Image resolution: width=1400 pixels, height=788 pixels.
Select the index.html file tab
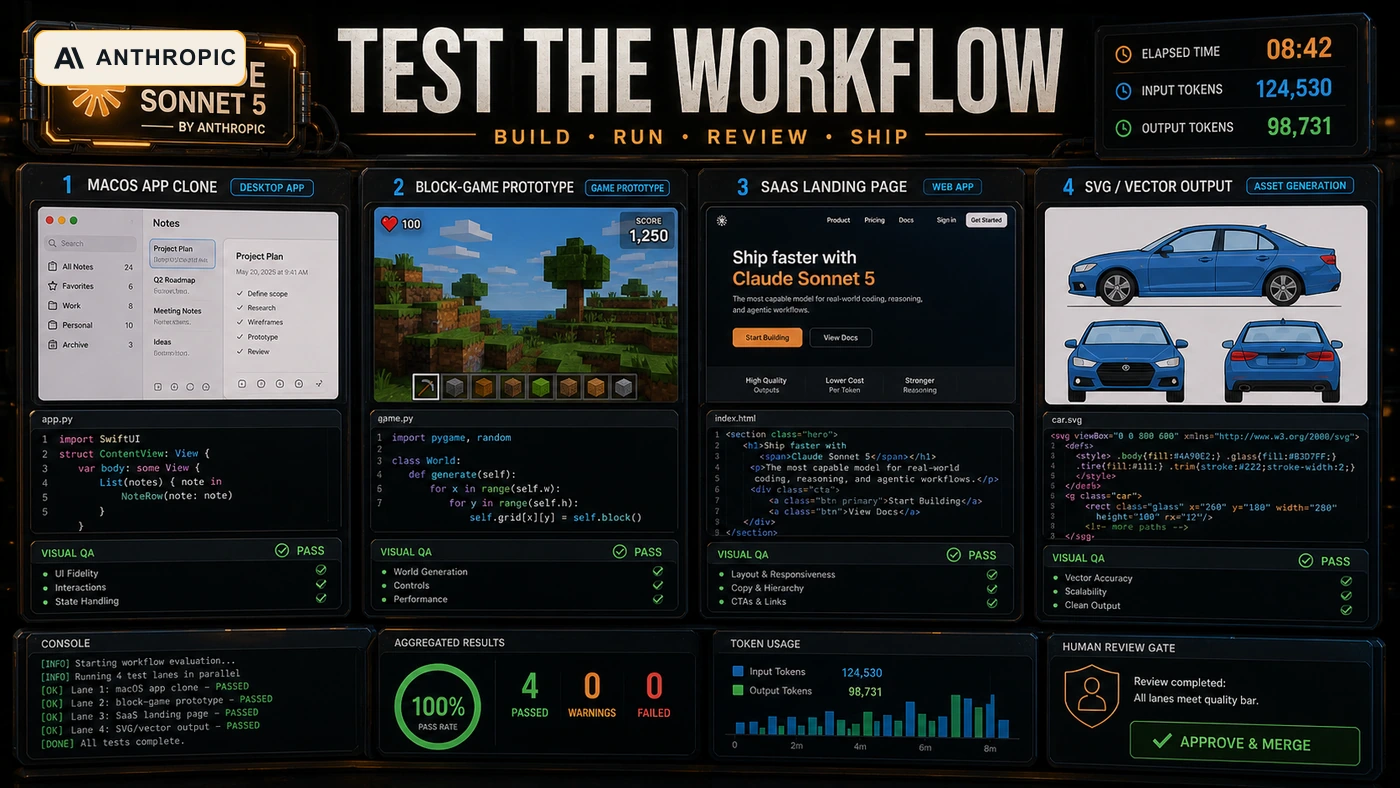(735, 418)
